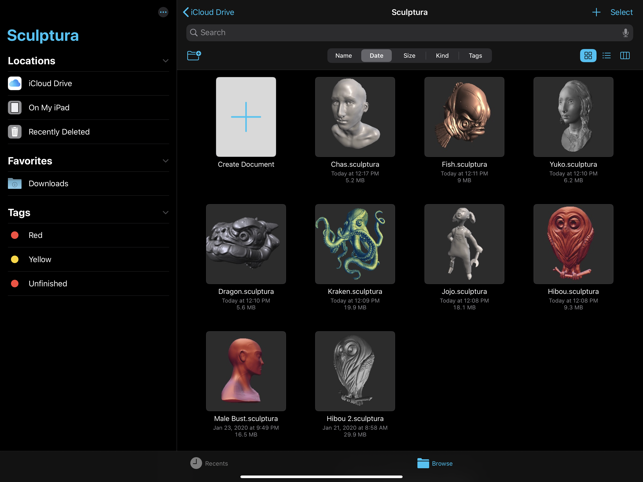The height and width of the screenshot is (482, 643).
Task: Tap the Select button
Action: click(x=621, y=12)
